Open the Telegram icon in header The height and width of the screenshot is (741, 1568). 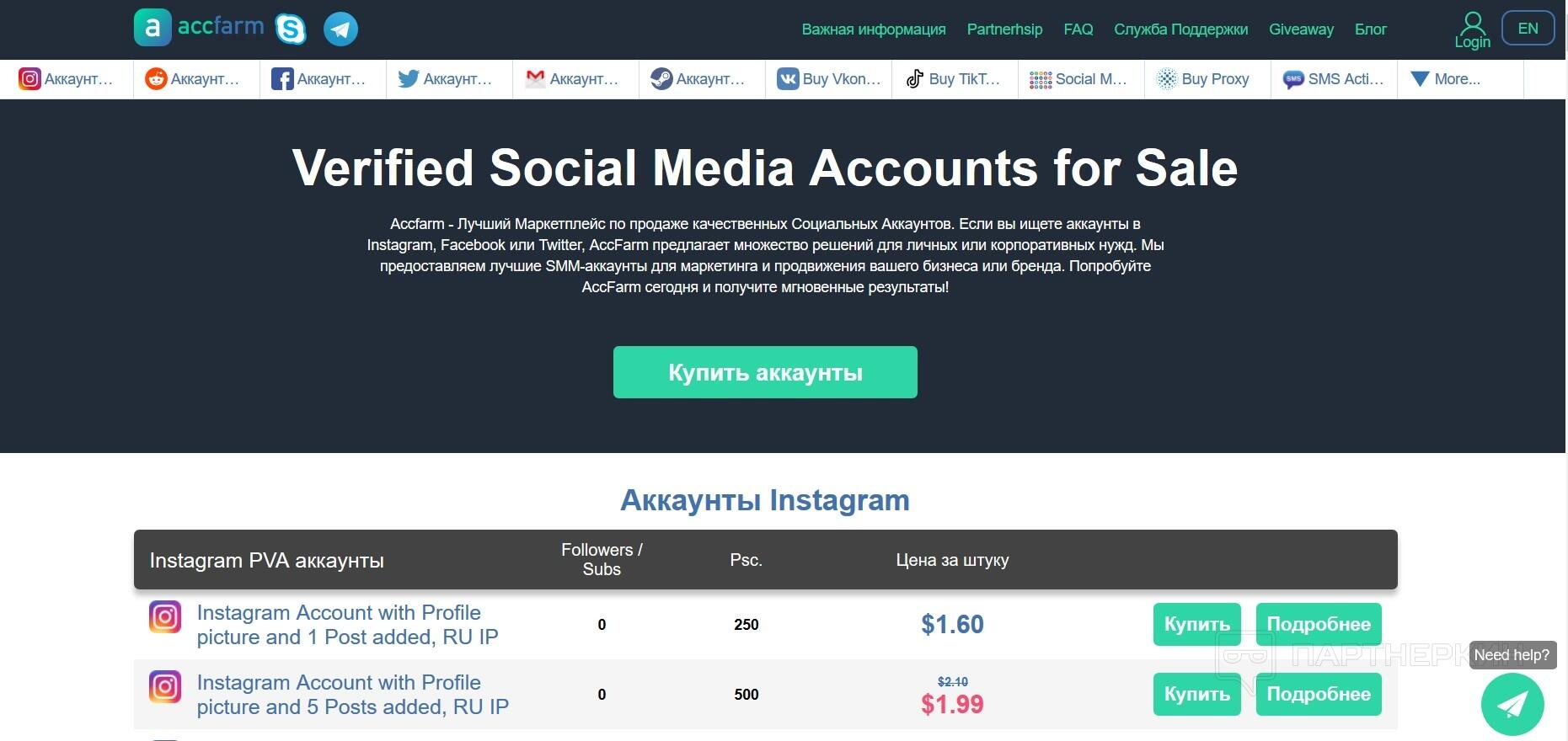click(x=340, y=29)
